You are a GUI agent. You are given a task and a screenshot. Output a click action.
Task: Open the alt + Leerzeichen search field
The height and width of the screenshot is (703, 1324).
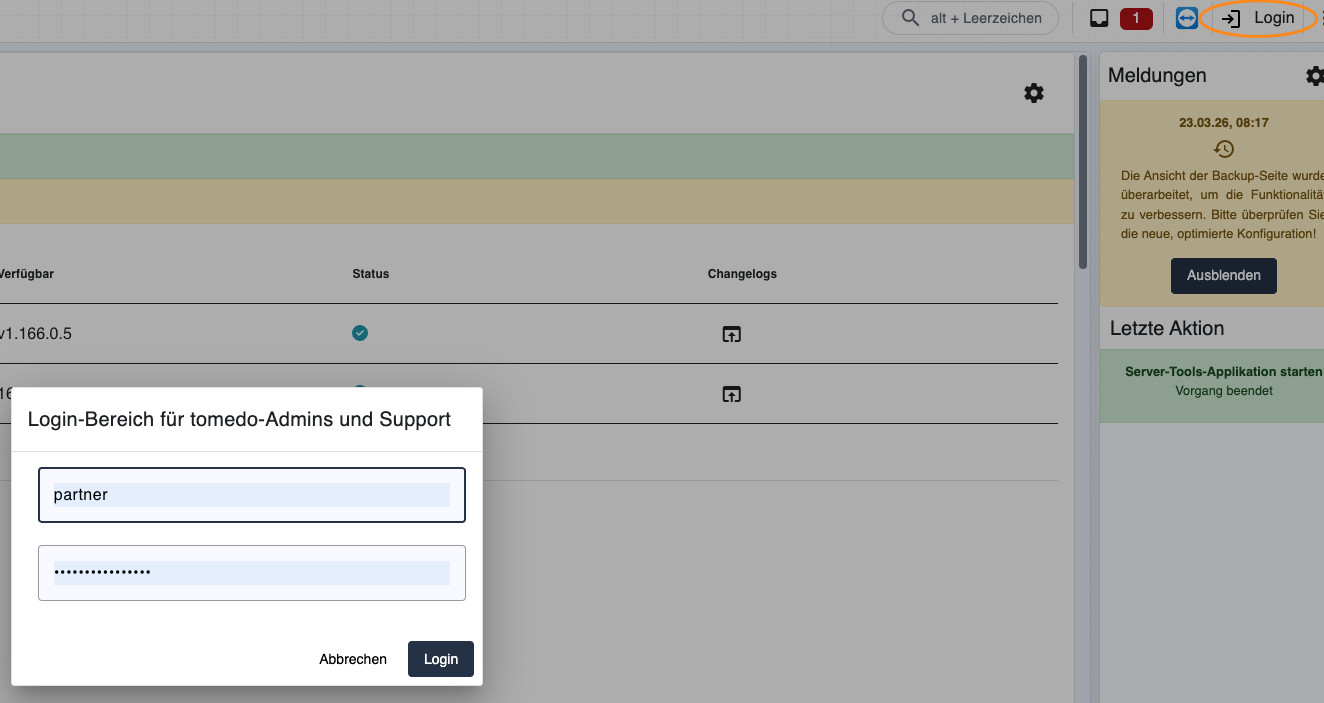pos(970,18)
